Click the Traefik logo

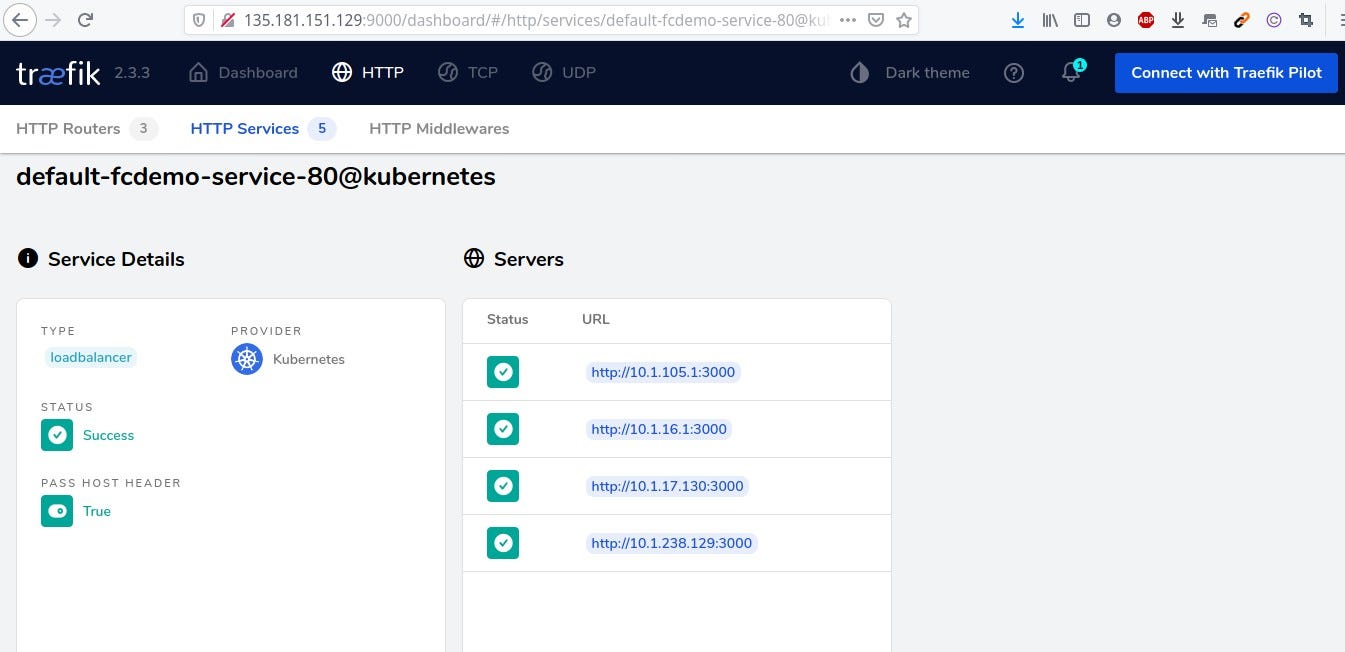point(58,73)
